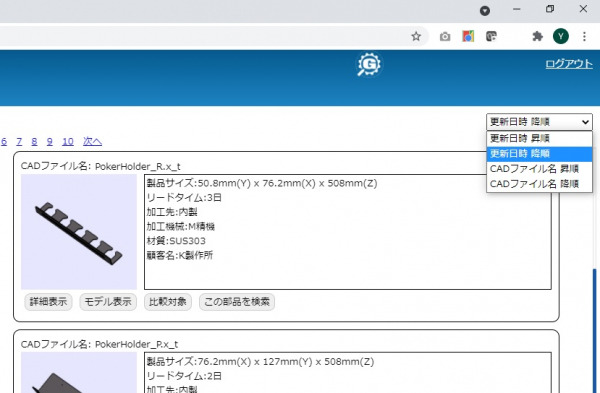Open the colorful square extension icon
600x393 pixels.
[x=468, y=36]
